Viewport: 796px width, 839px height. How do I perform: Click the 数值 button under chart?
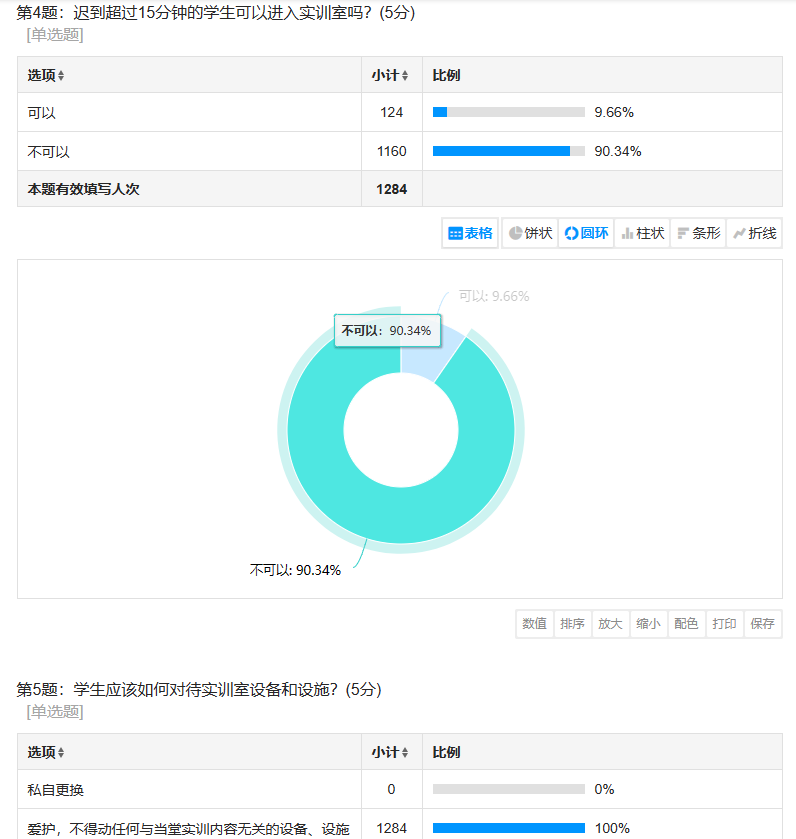coord(535,624)
